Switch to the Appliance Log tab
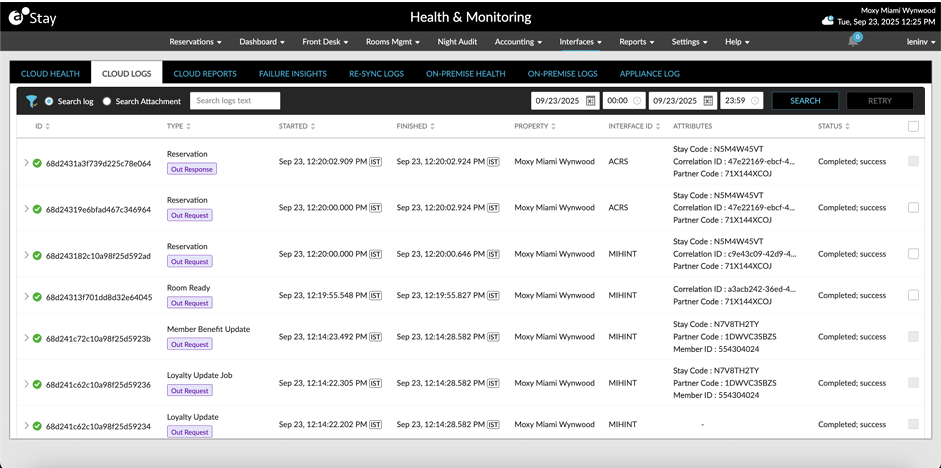 650,74
